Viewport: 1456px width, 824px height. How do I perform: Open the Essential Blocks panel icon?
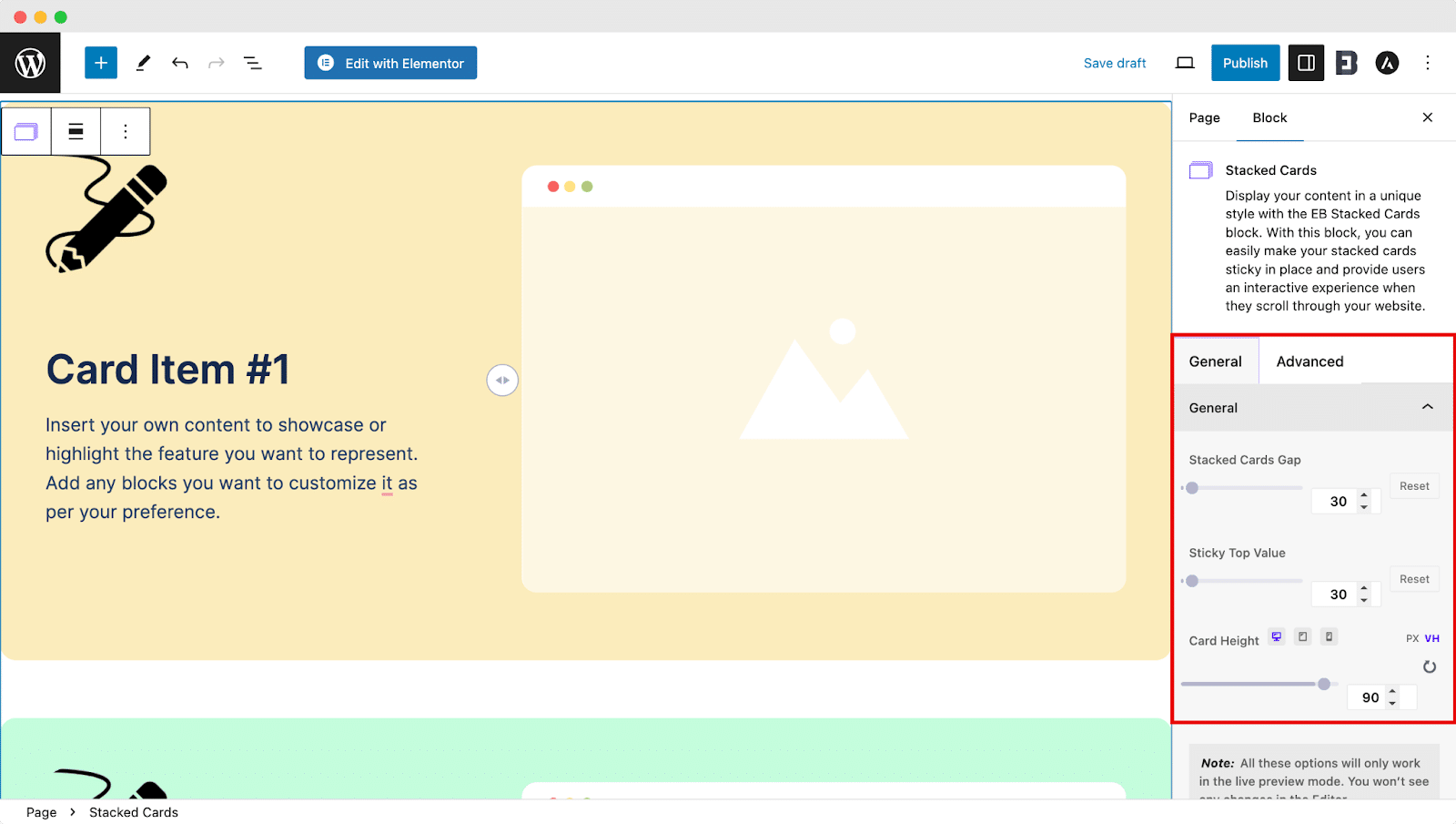click(x=1347, y=63)
